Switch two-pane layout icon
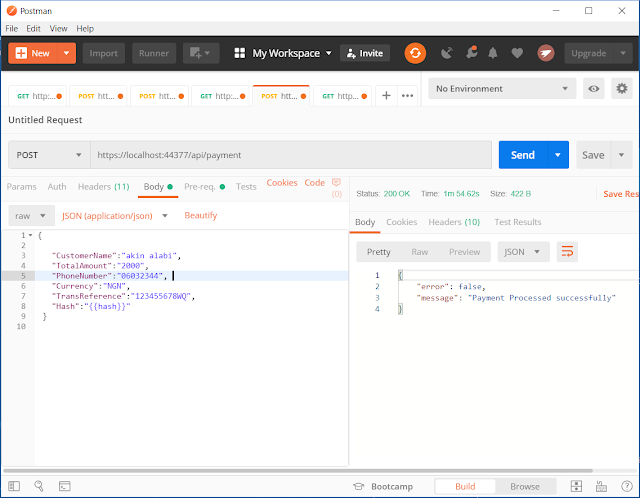 [x=576, y=486]
